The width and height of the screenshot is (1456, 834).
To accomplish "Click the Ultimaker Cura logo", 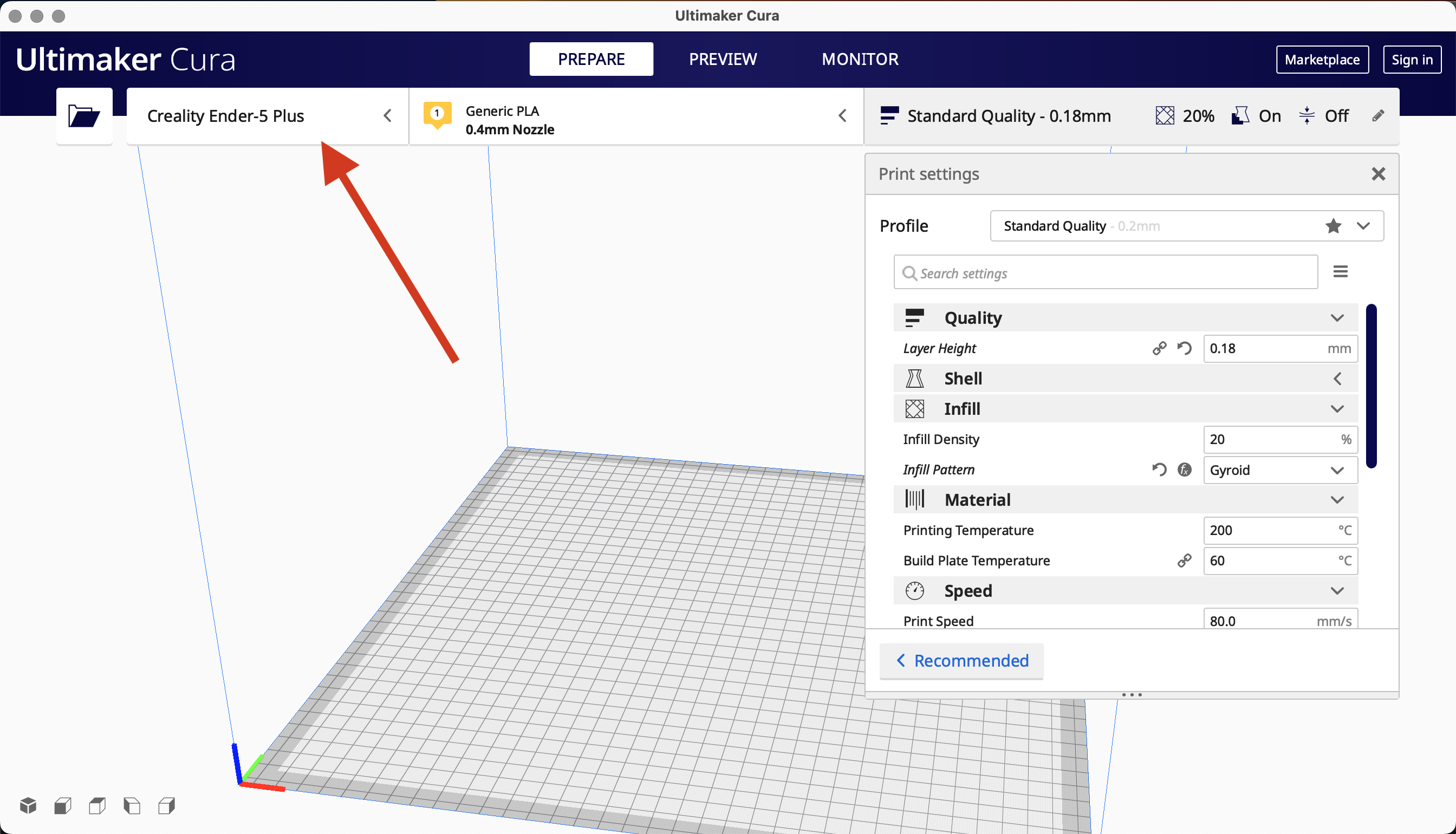I will click(126, 59).
